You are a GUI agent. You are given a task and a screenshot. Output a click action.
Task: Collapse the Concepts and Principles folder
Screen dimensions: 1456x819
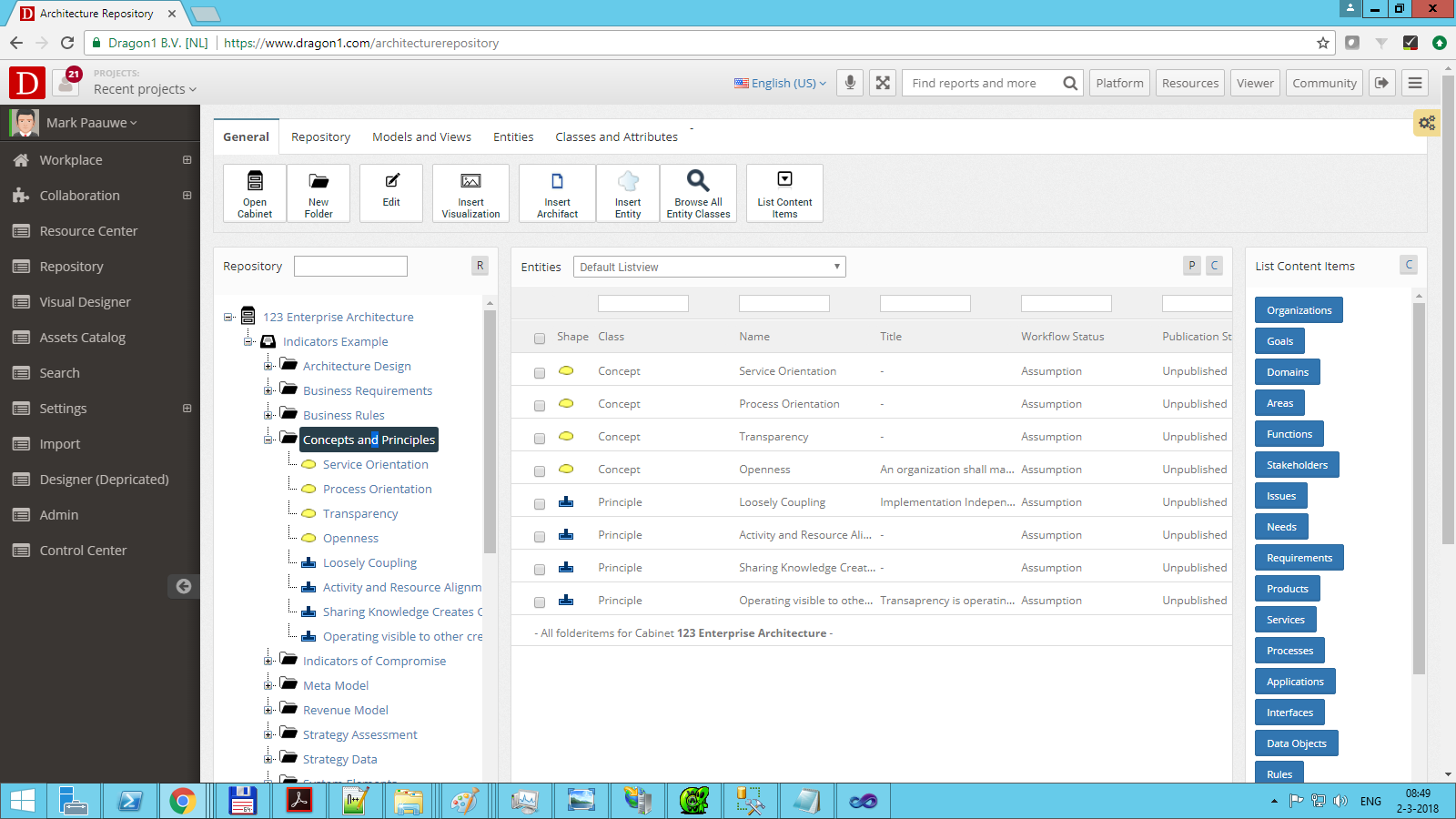pyautogui.click(x=268, y=440)
